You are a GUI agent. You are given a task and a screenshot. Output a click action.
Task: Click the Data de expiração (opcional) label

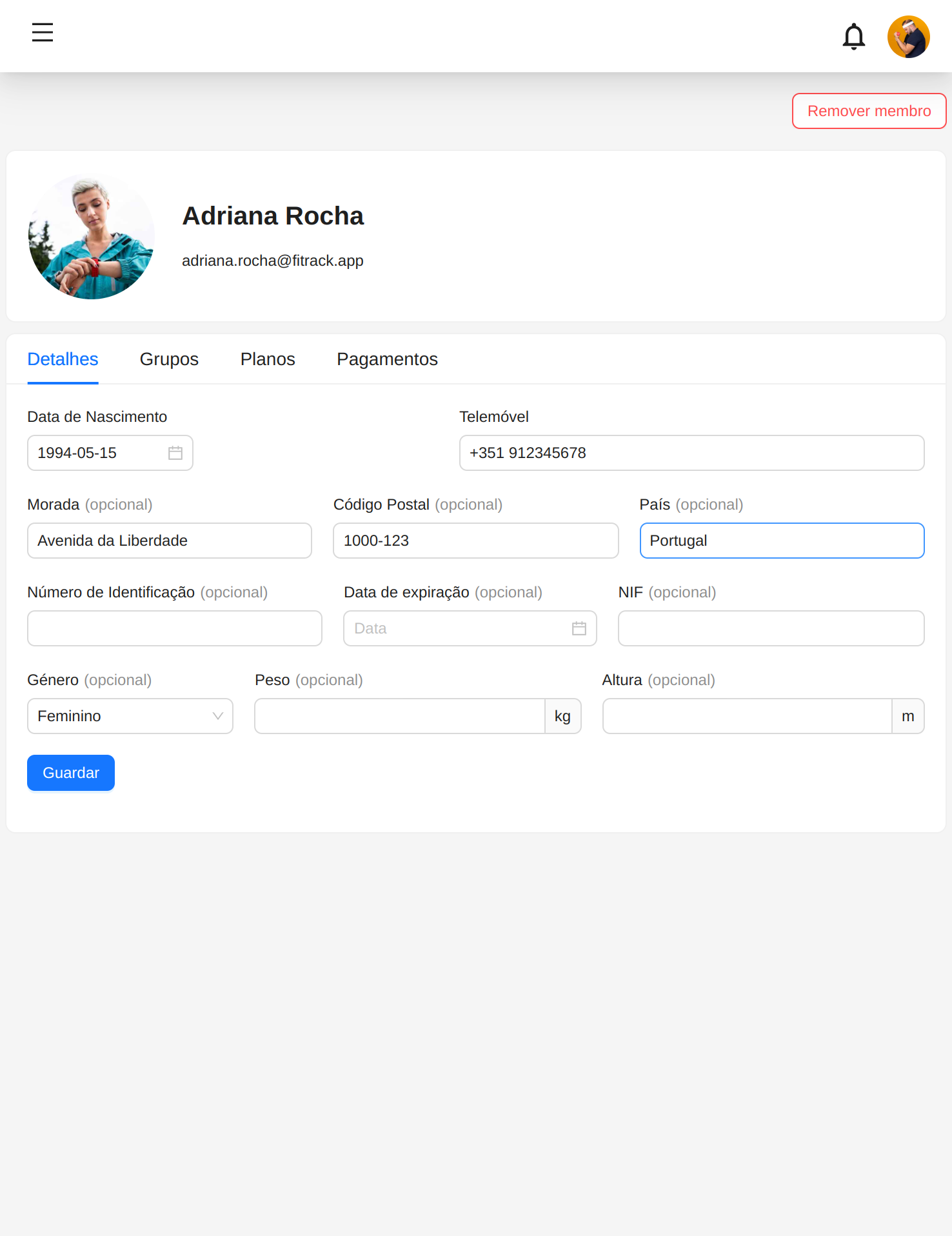[443, 592]
